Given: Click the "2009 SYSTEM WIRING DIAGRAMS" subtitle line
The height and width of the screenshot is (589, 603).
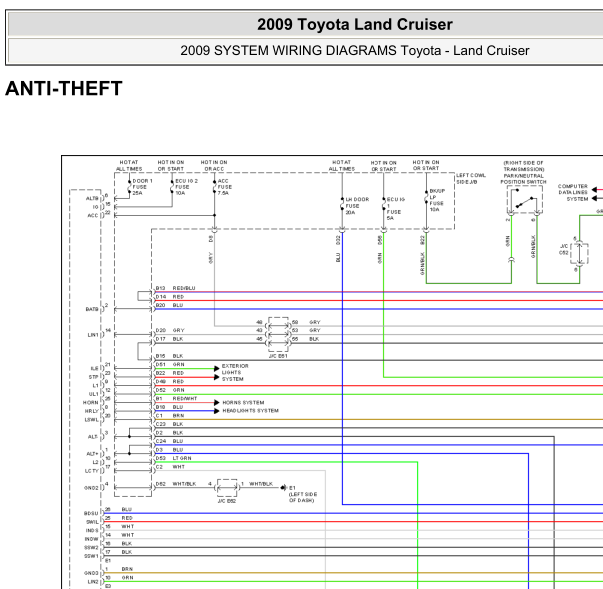Looking at the screenshot, I should tap(355, 51).
